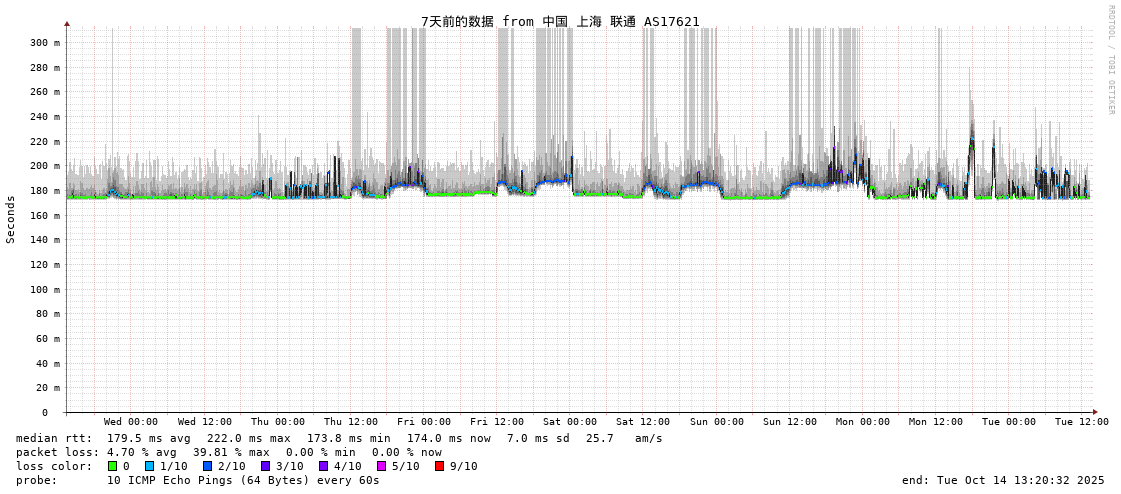Viewport: 1121px width, 494px height.
Task: Click the Tue 12:00 x-axis label
Action: click(x=1081, y=422)
